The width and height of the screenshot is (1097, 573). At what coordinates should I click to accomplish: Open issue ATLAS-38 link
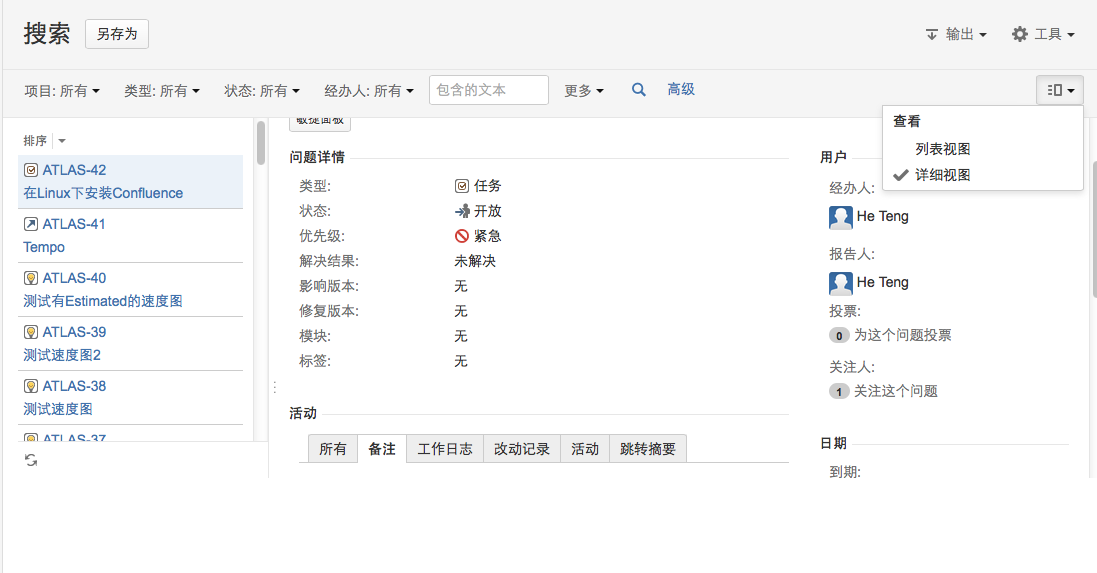(74, 385)
